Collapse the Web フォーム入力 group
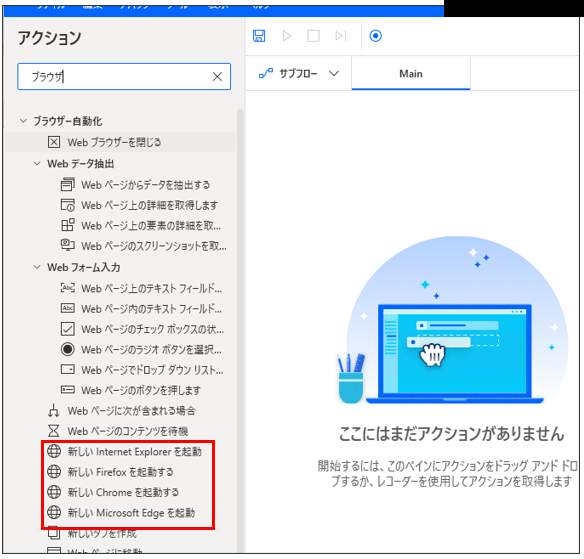Image resolution: width=584 pixels, height=559 pixels. click(37, 267)
